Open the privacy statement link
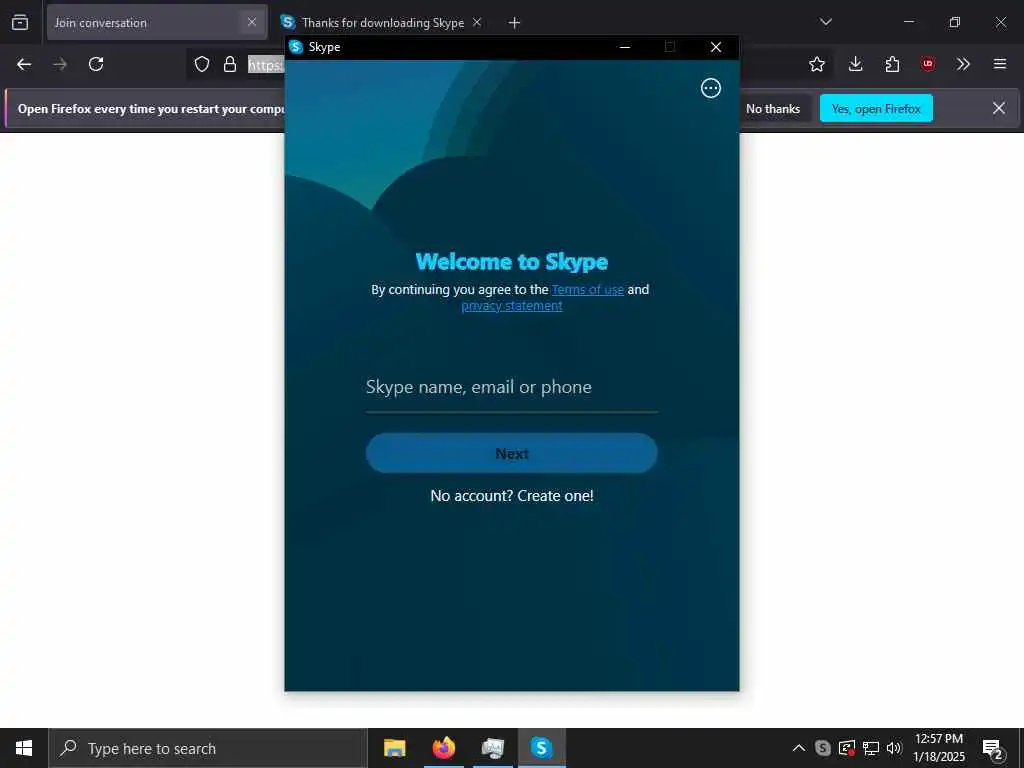The width and height of the screenshot is (1024, 768). click(511, 306)
